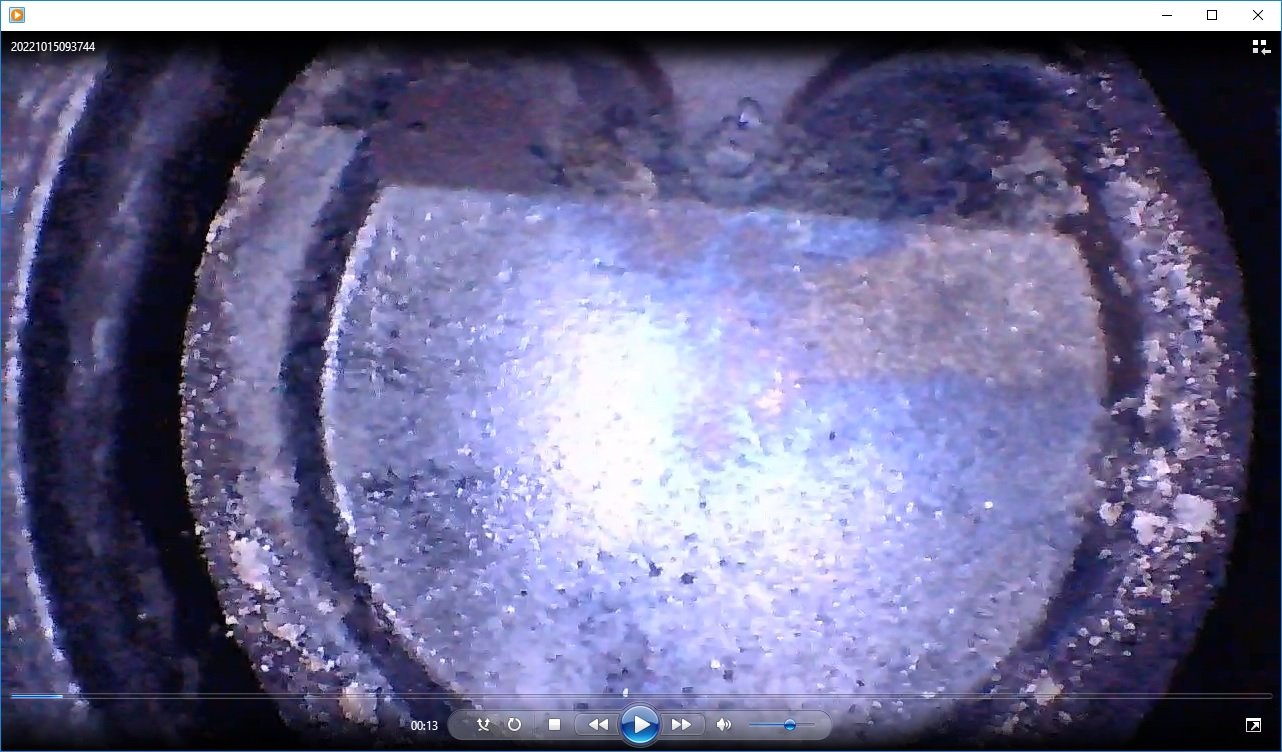Screen dimensions: 1282x752
Task: Minimize the media player window
Action: (x=1166, y=15)
